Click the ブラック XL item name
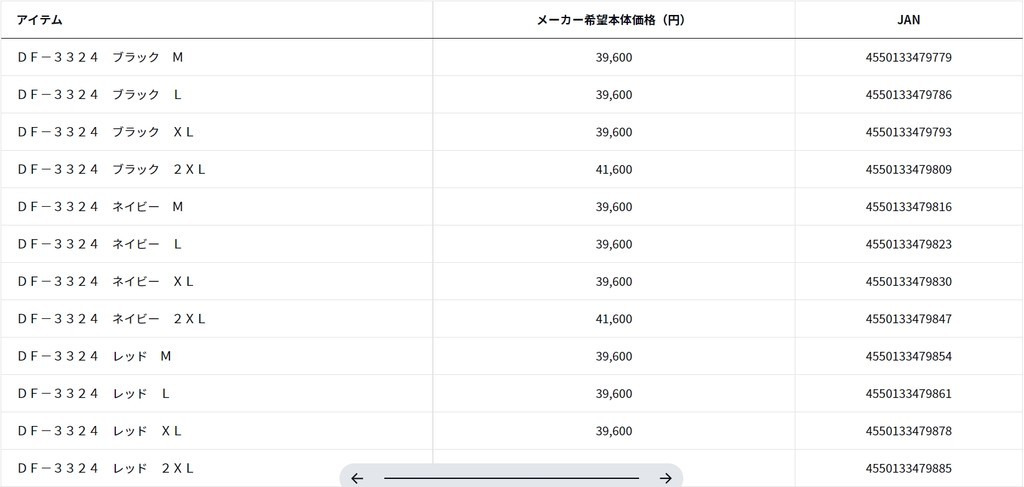The height and width of the screenshot is (487, 1024). click(x=105, y=132)
